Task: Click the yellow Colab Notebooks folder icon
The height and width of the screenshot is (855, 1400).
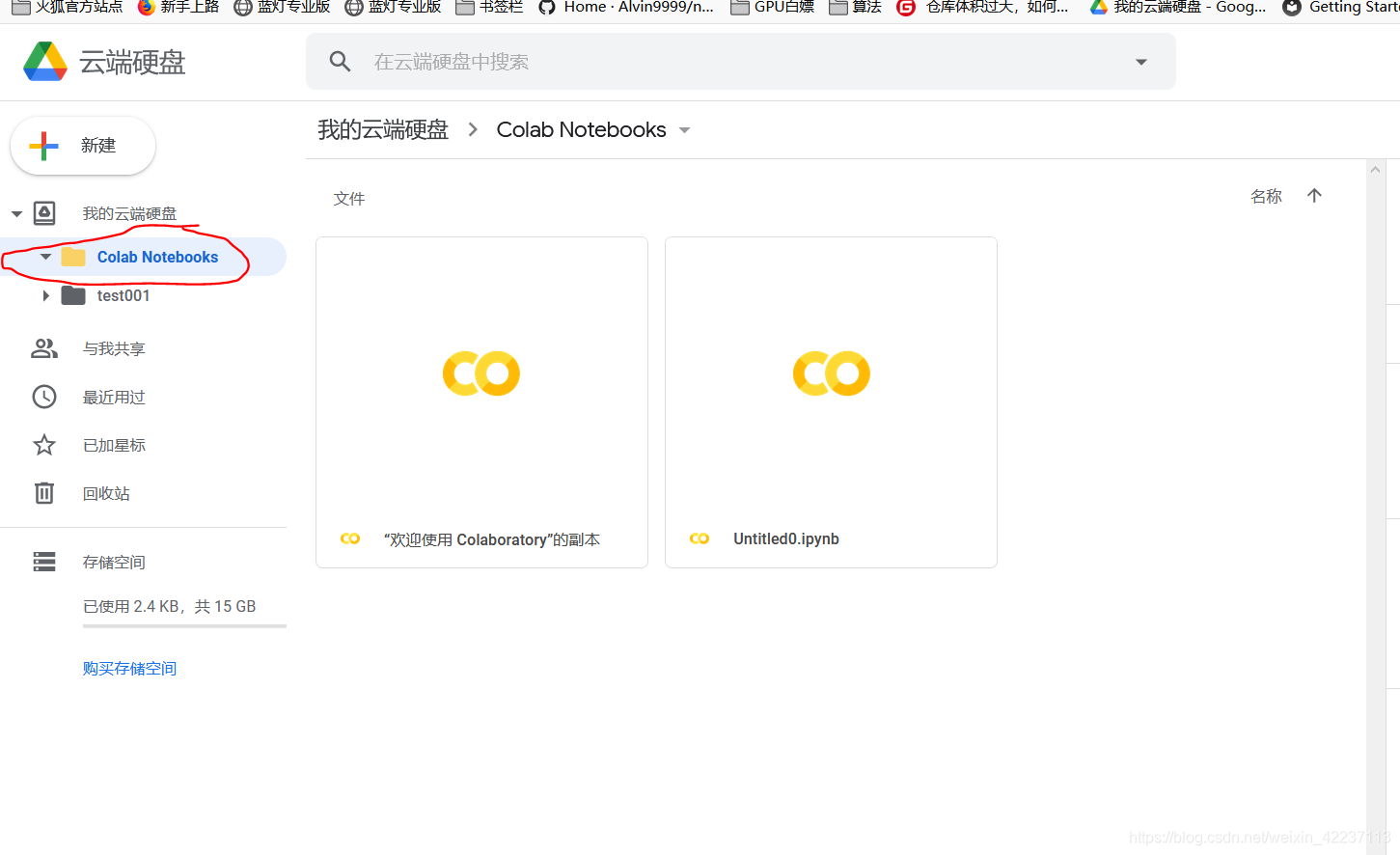Action: click(73, 257)
